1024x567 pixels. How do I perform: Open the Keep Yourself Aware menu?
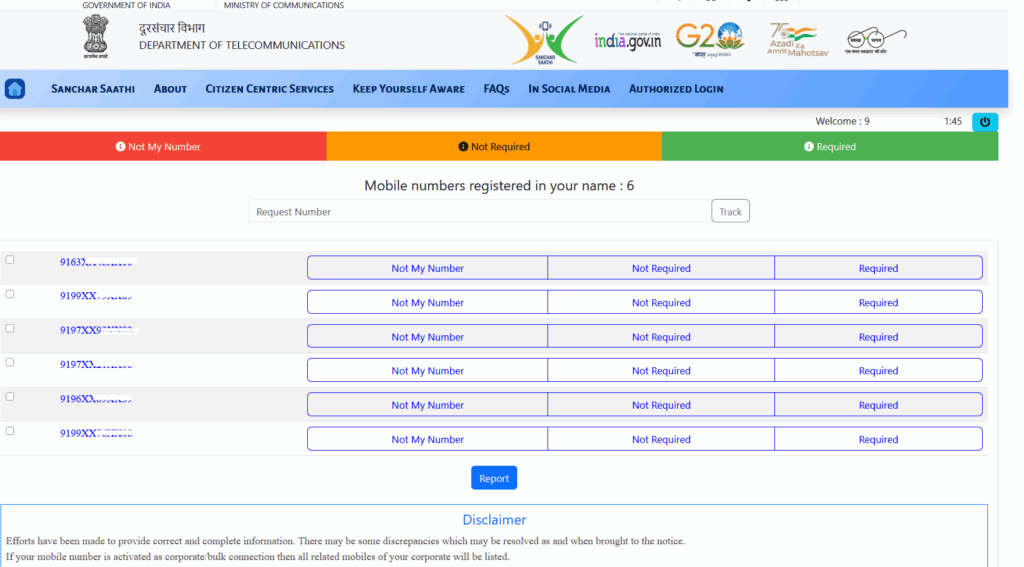click(x=408, y=89)
